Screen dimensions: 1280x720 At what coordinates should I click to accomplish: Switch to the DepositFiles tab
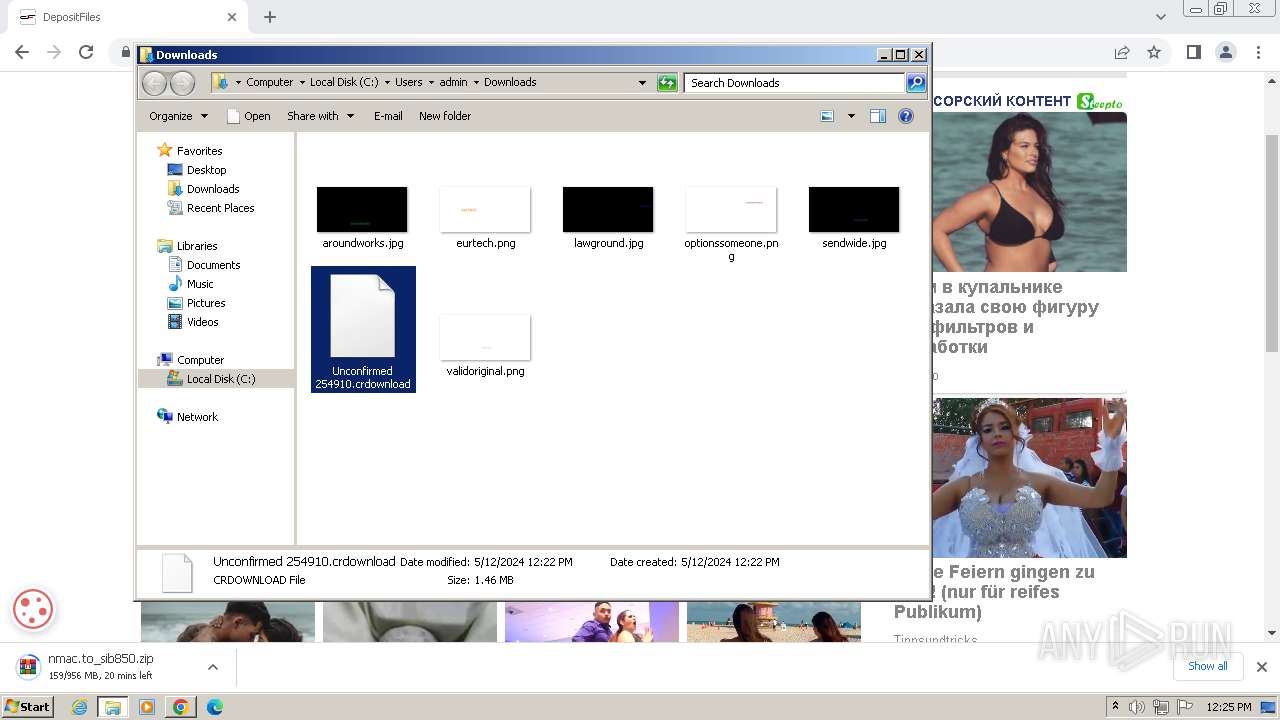(x=125, y=17)
